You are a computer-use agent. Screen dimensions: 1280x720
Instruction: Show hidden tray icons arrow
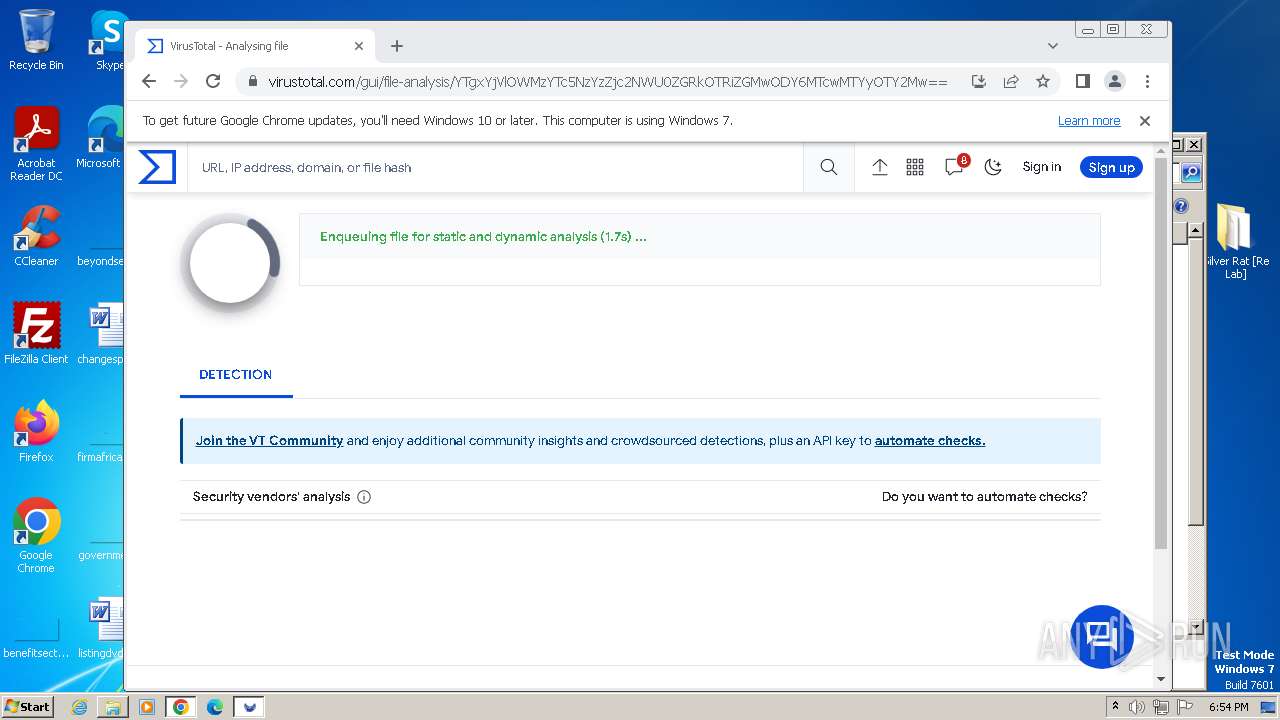pos(1115,707)
